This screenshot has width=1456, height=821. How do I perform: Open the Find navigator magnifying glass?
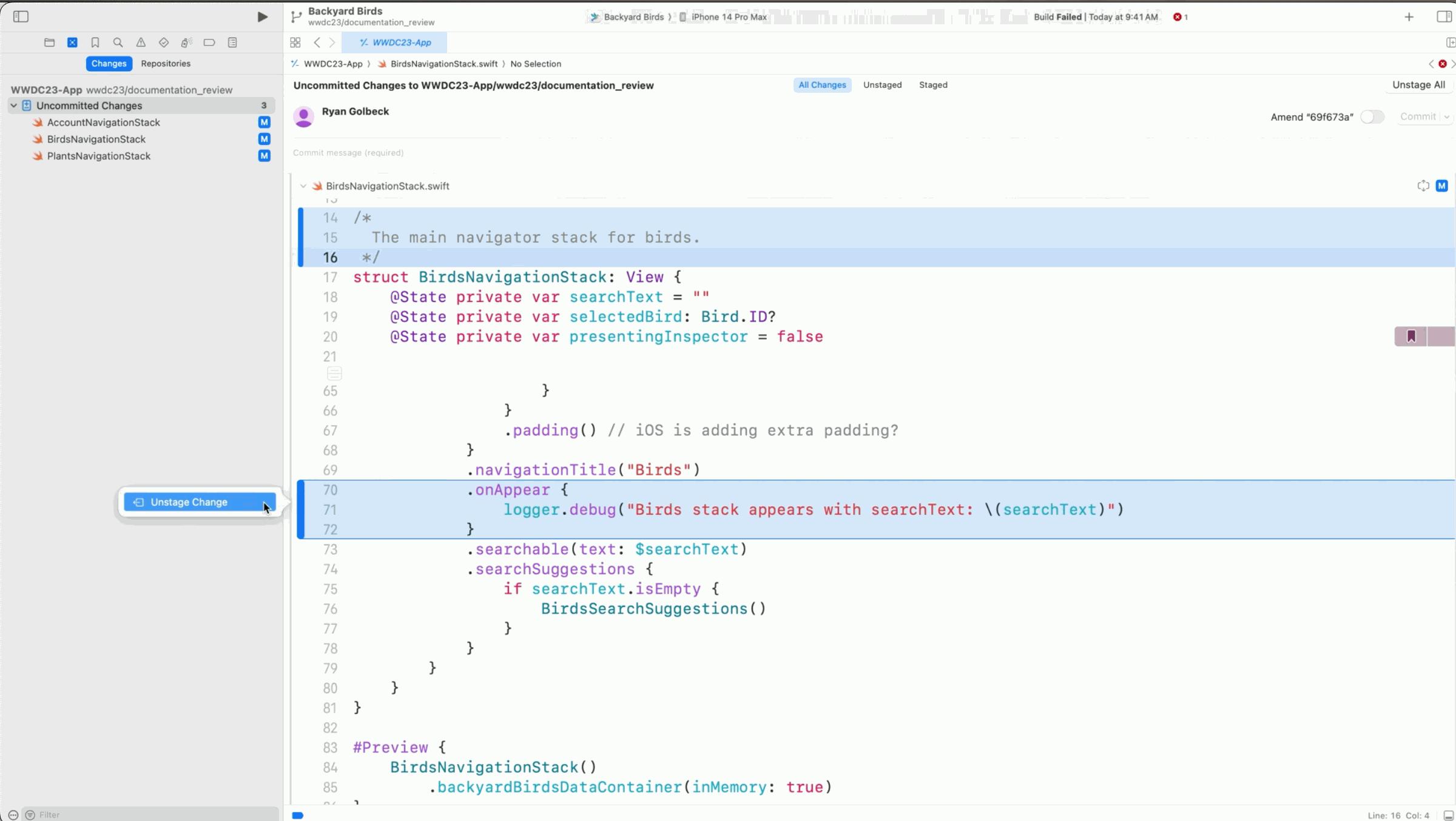[x=118, y=42]
